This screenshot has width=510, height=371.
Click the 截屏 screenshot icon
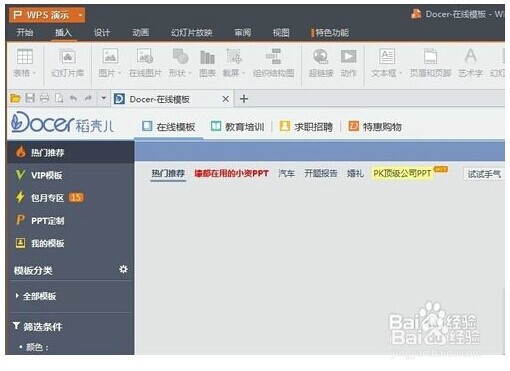(234, 57)
